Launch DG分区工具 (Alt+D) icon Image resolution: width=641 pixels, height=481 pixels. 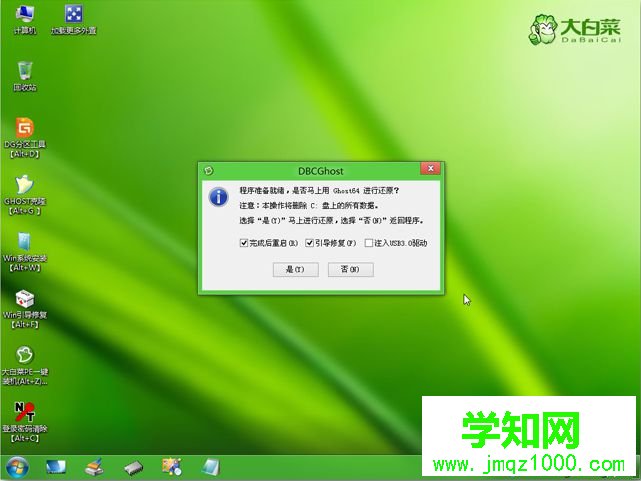coord(25,138)
